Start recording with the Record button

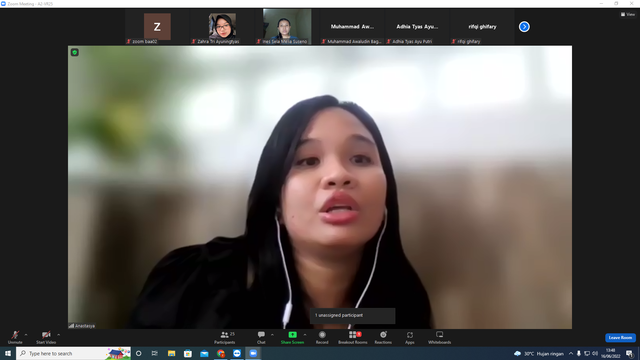click(322, 337)
